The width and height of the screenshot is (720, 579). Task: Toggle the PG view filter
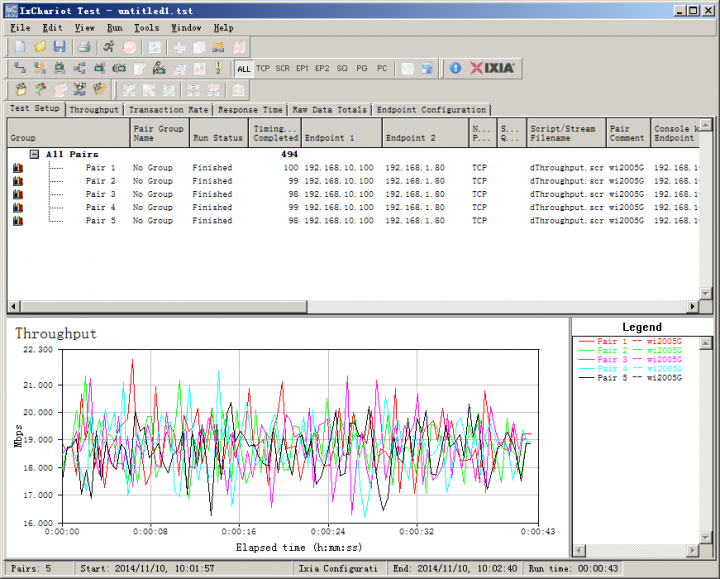click(x=362, y=68)
